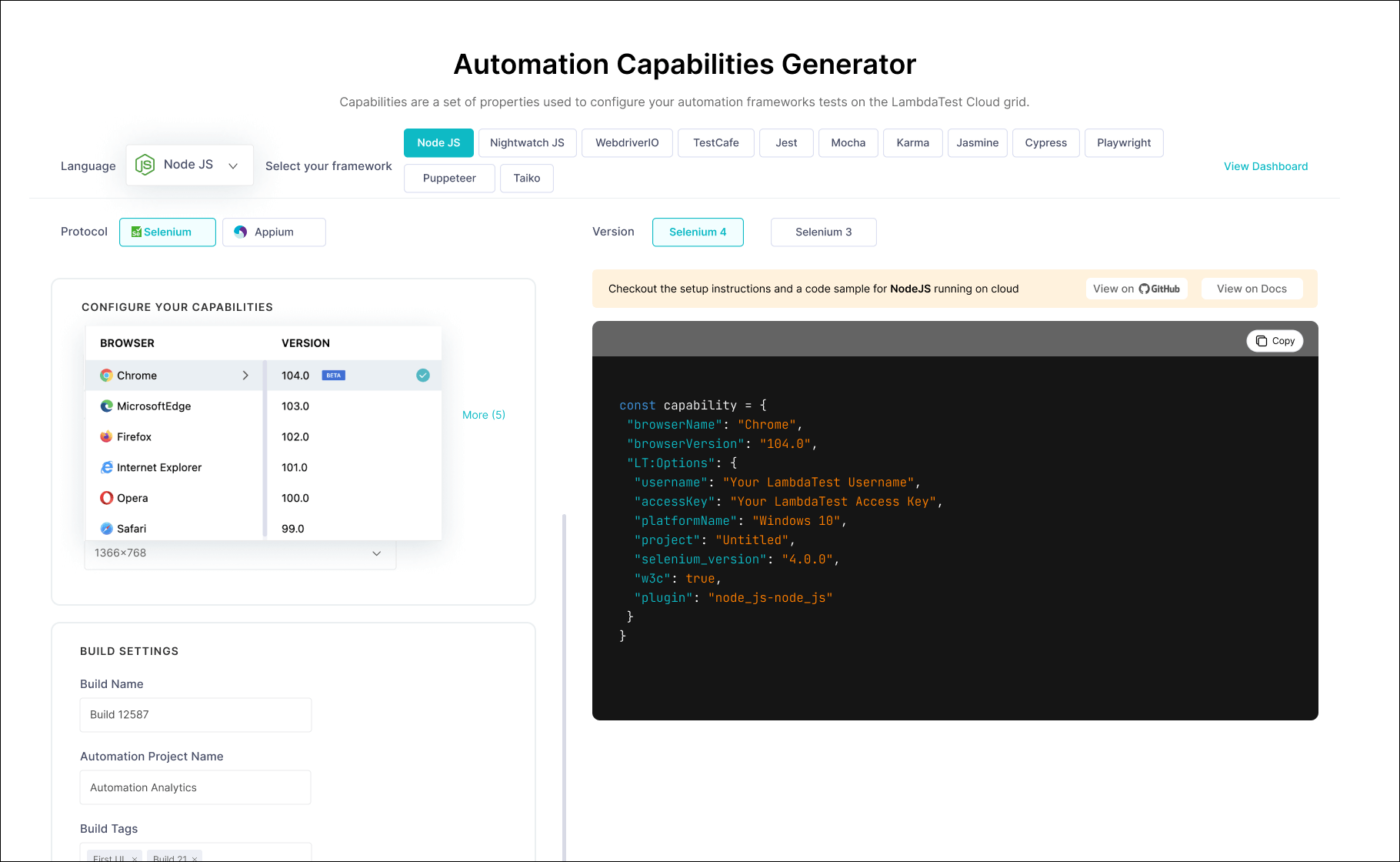The image size is (1400, 862).
Task: Select the Firefox browser icon
Action: pyautogui.click(x=106, y=436)
